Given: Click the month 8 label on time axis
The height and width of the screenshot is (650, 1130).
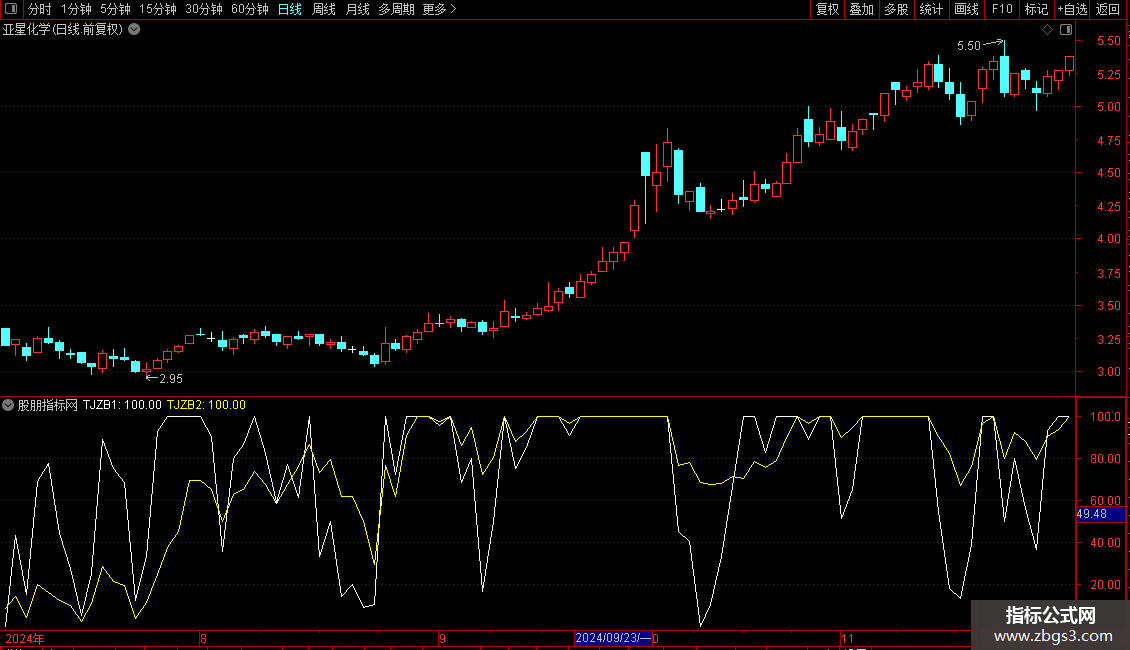Looking at the screenshot, I should click(x=203, y=638).
